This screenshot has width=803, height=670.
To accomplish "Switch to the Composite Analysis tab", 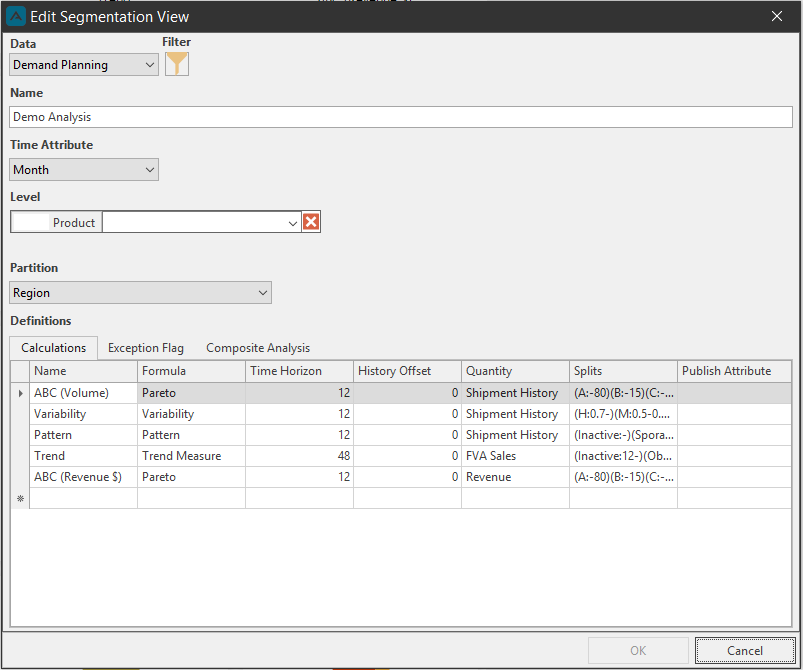I will [258, 348].
